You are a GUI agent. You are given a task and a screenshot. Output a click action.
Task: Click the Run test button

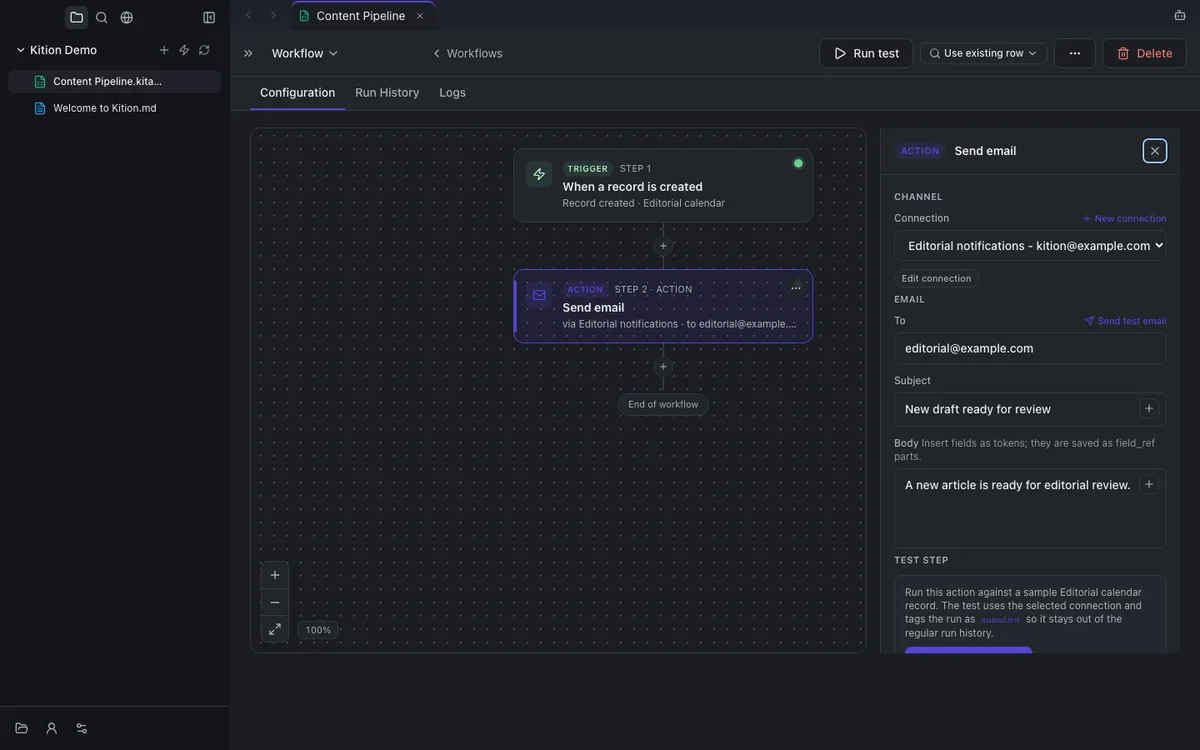coord(866,53)
